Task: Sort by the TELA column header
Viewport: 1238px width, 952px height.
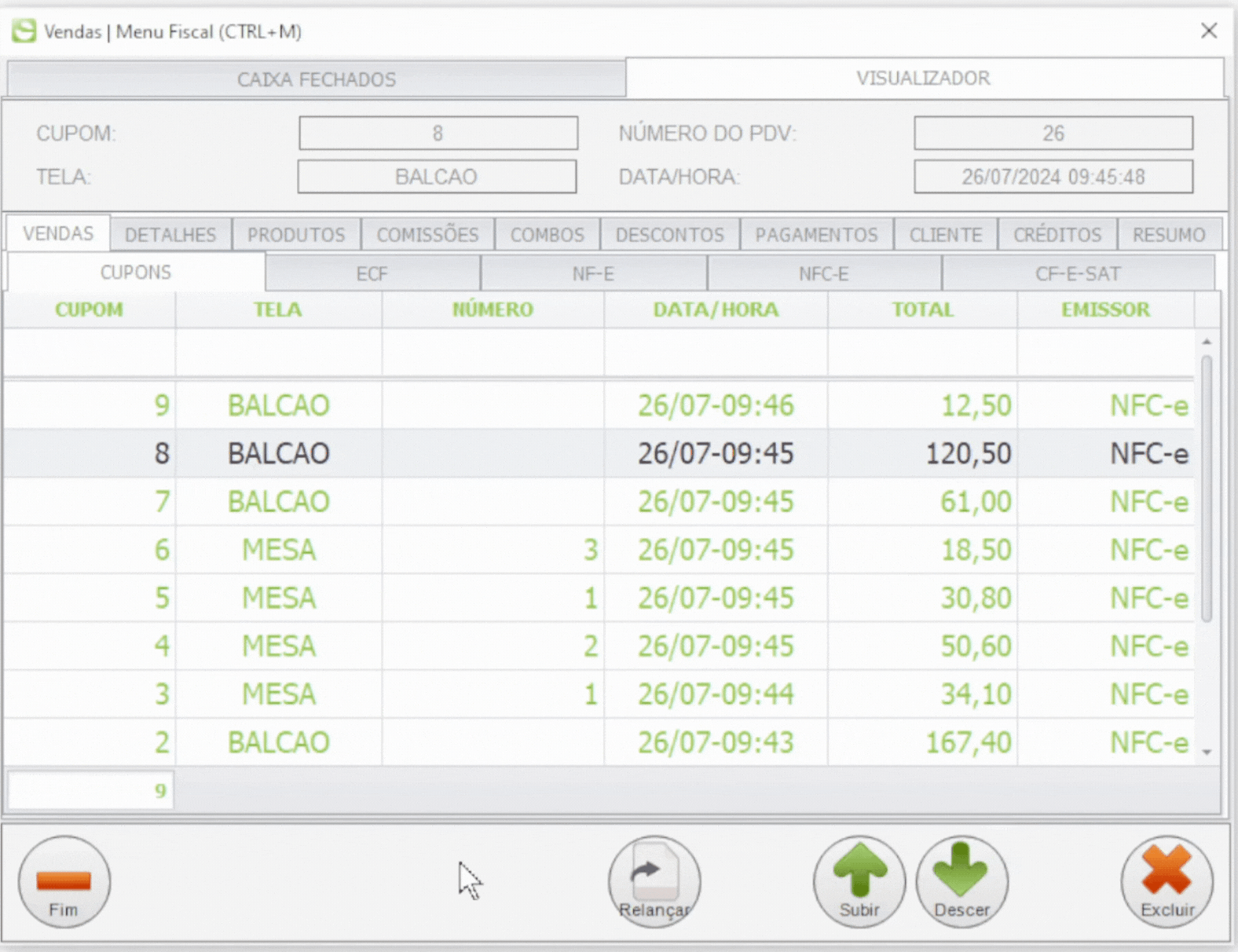Action: click(x=278, y=309)
